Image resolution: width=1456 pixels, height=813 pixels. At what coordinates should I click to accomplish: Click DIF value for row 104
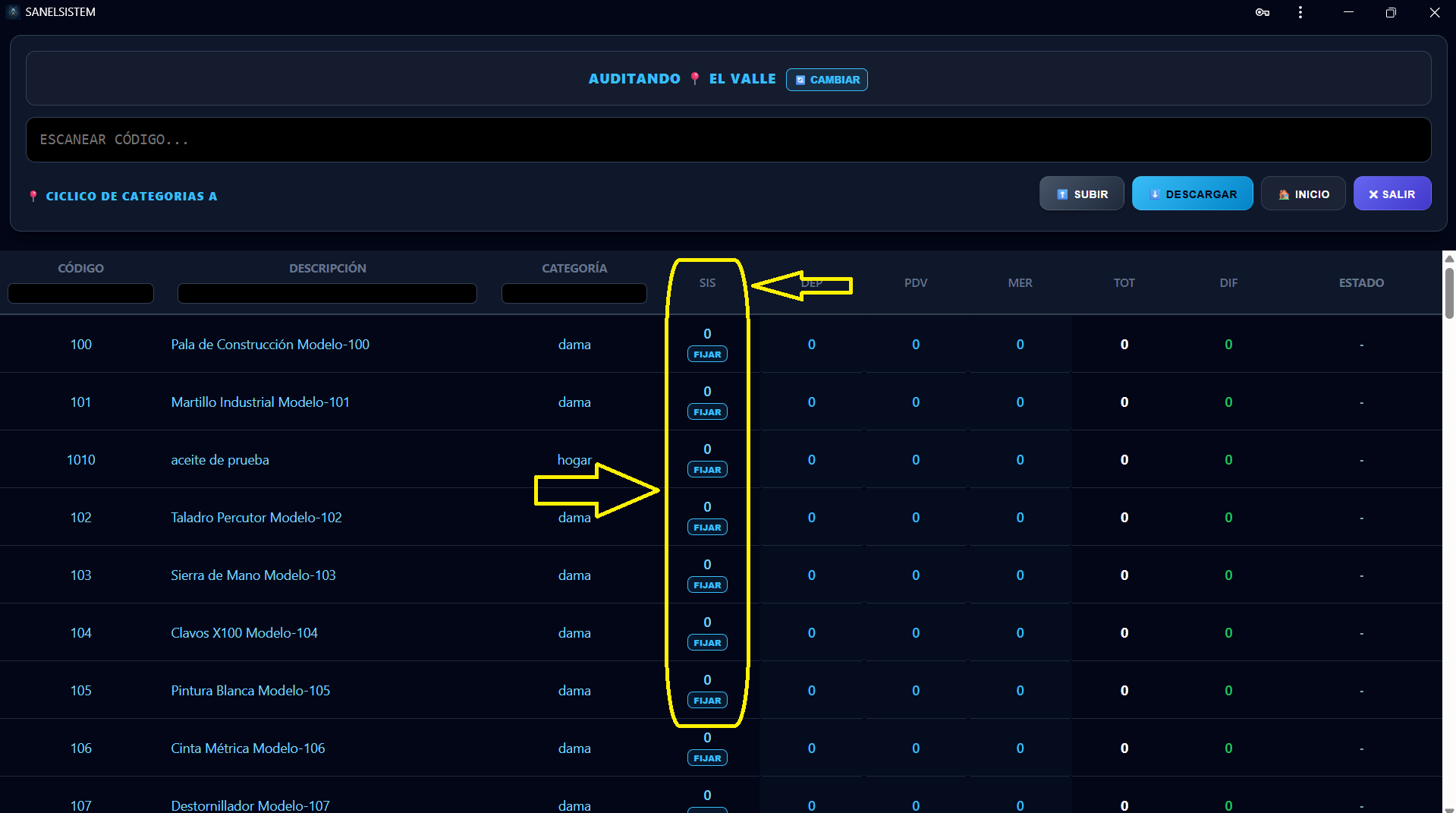click(x=1228, y=633)
